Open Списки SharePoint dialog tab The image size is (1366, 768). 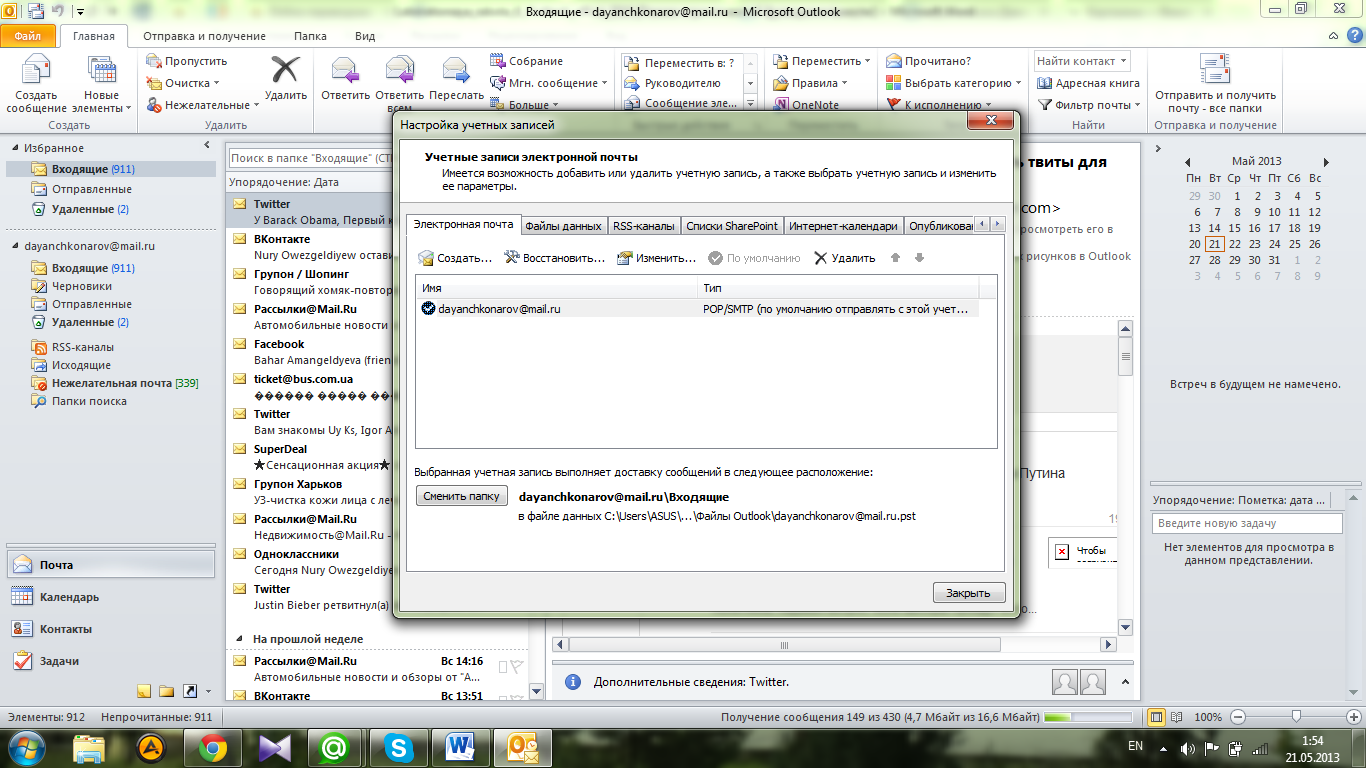[732, 226]
